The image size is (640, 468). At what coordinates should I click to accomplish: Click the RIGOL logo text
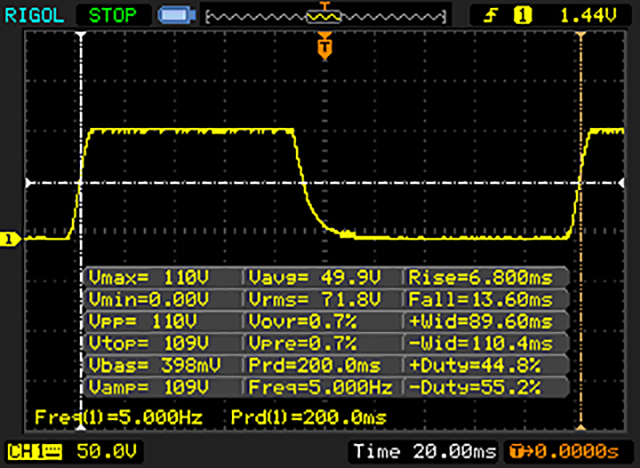[x=34, y=16]
